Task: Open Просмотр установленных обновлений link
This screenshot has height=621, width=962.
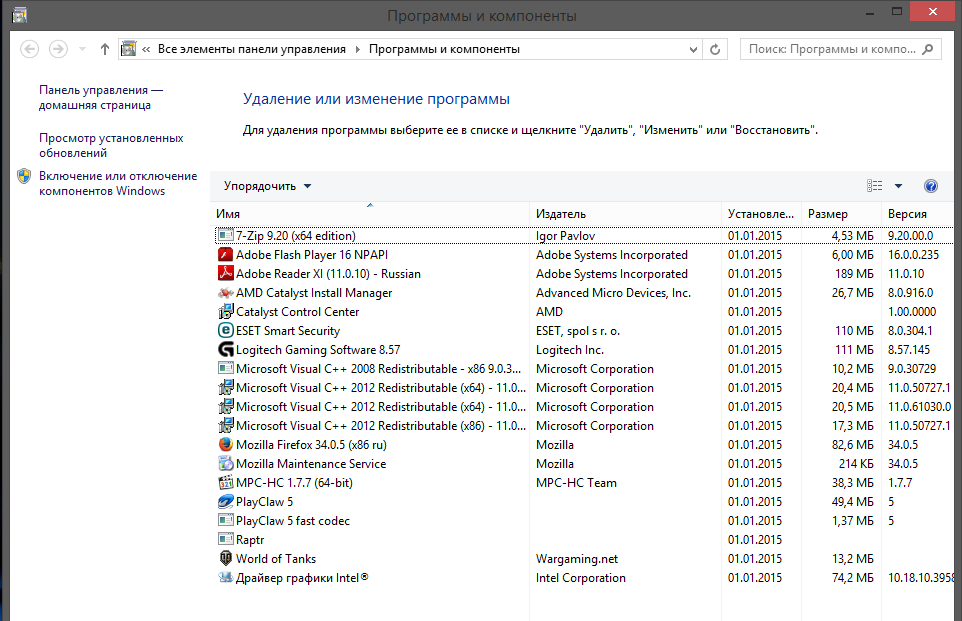Action: click(111, 145)
